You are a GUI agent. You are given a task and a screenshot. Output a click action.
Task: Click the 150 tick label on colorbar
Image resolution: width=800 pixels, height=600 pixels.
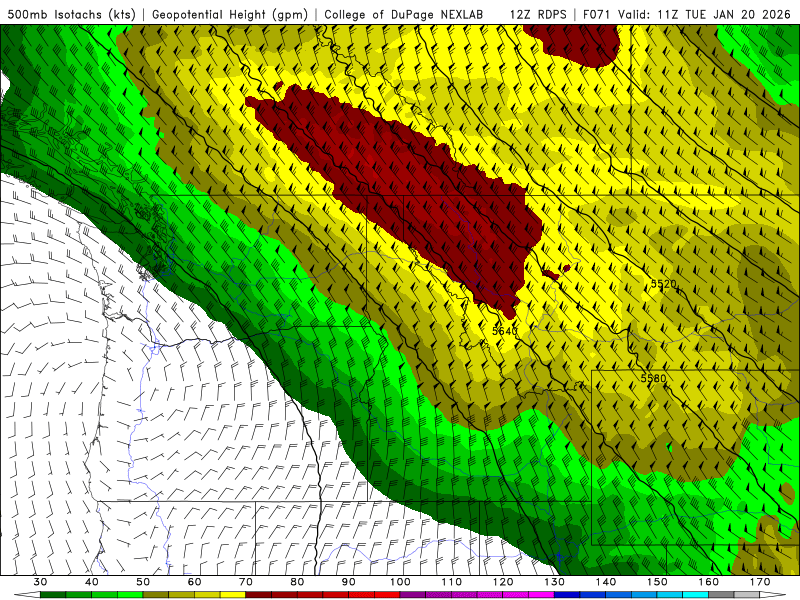[x=658, y=582]
